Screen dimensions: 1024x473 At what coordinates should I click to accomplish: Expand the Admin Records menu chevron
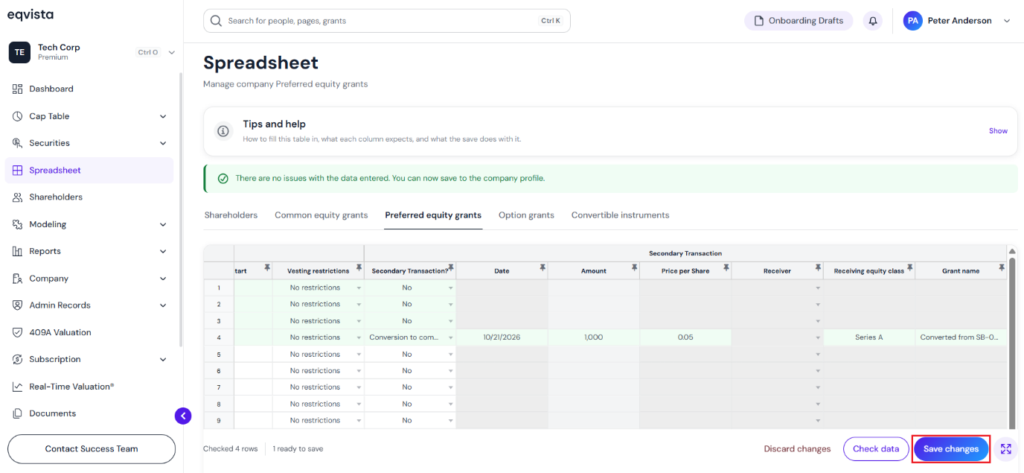pyautogui.click(x=163, y=305)
